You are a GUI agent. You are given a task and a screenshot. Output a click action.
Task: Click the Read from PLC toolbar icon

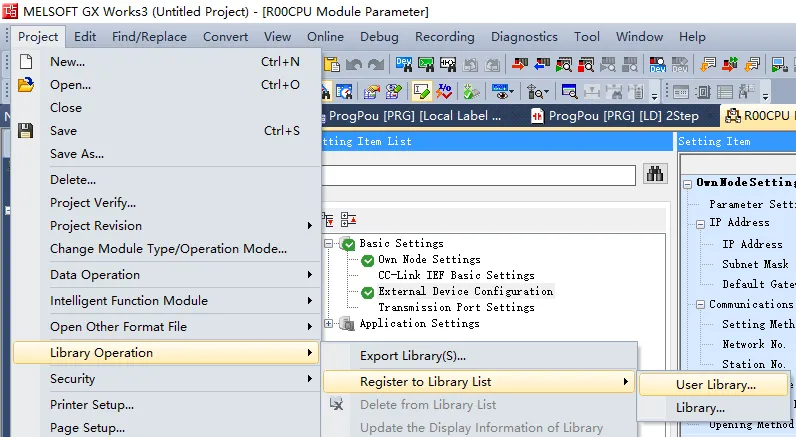click(x=541, y=64)
